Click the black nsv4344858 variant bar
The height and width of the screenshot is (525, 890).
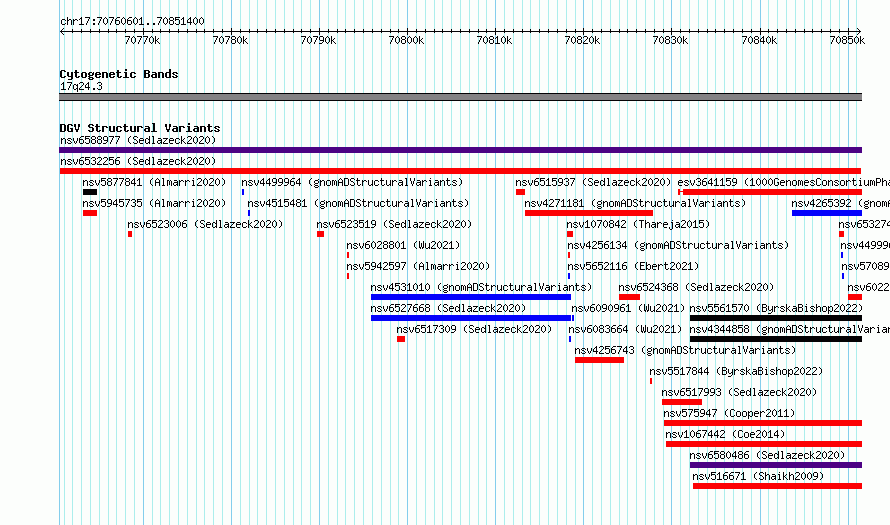776,339
